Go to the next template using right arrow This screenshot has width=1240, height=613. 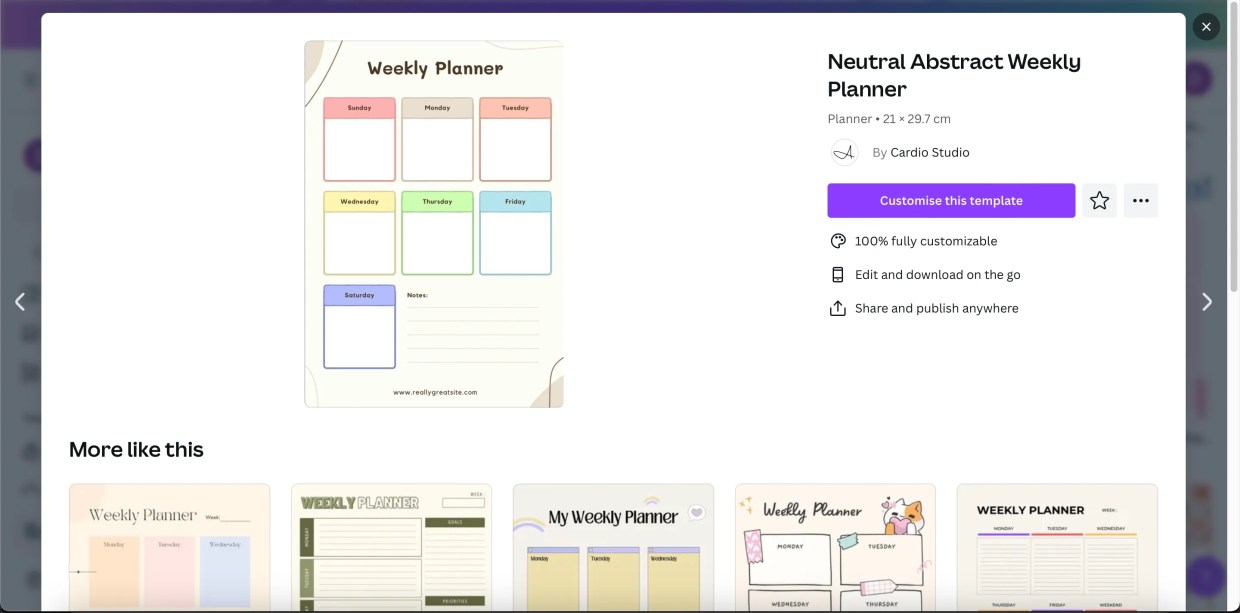(x=1207, y=302)
